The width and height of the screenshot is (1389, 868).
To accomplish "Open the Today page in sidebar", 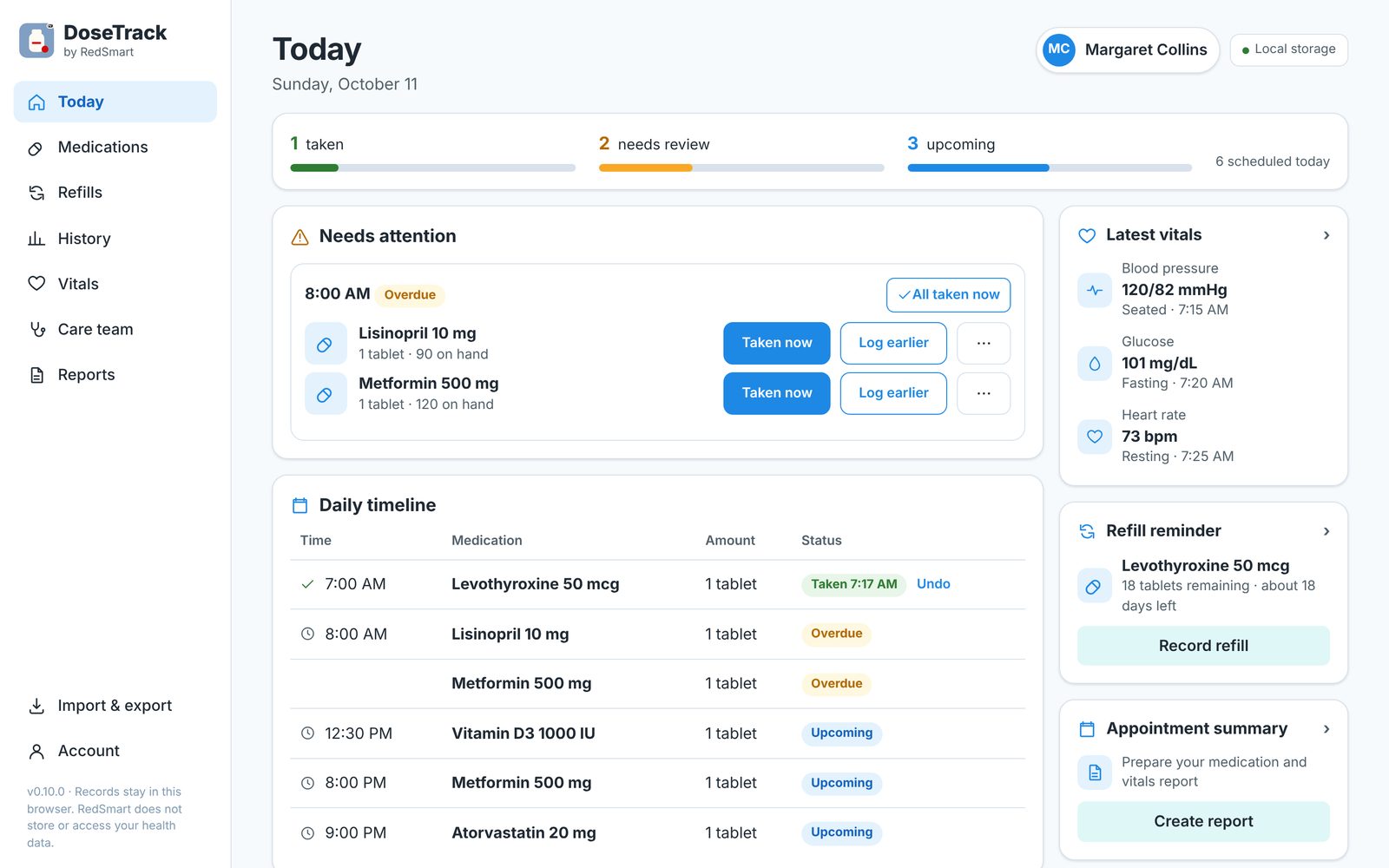I will coord(115,102).
